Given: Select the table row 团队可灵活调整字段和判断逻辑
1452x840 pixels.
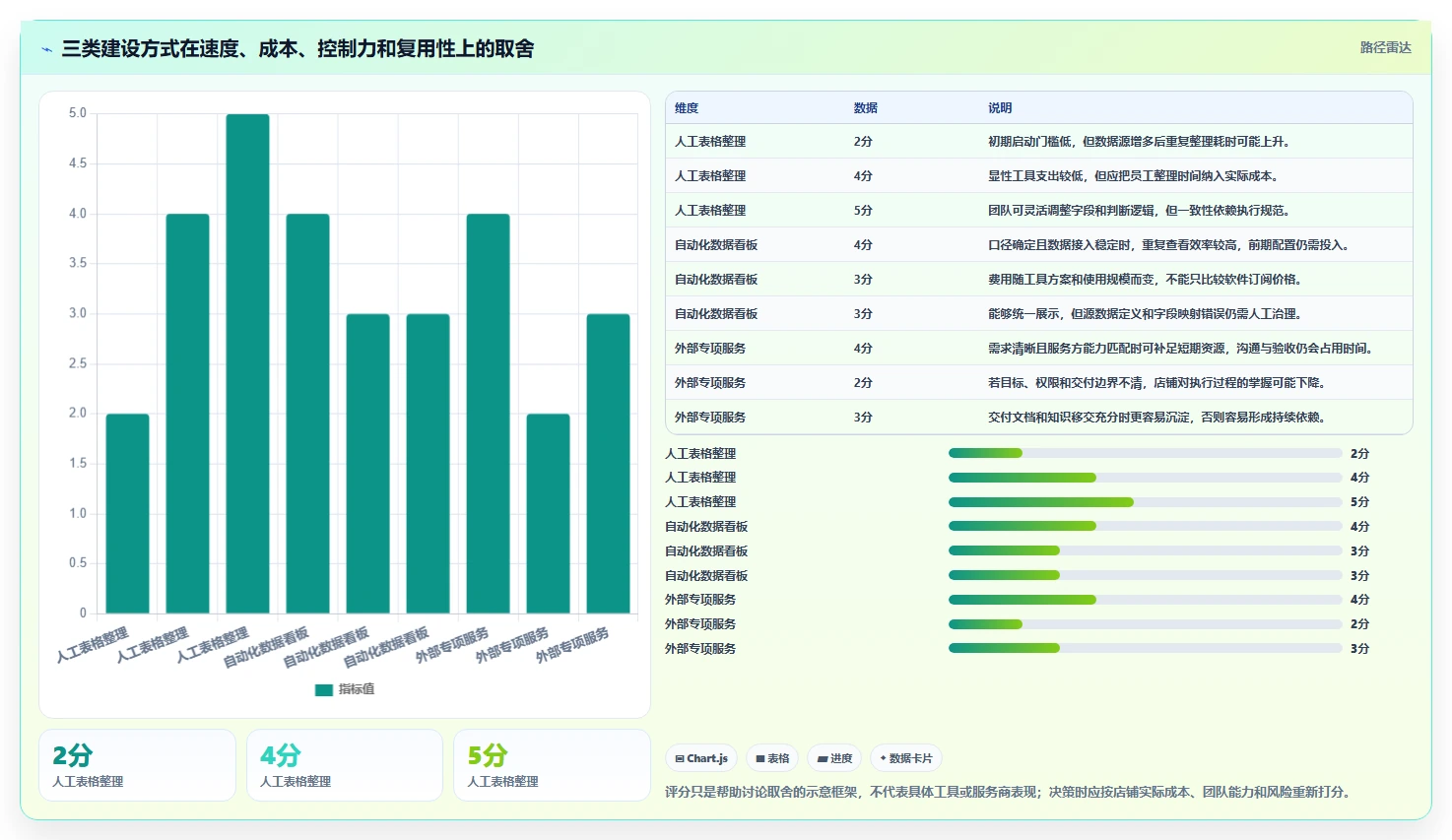Looking at the screenshot, I should click(1039, 211).
